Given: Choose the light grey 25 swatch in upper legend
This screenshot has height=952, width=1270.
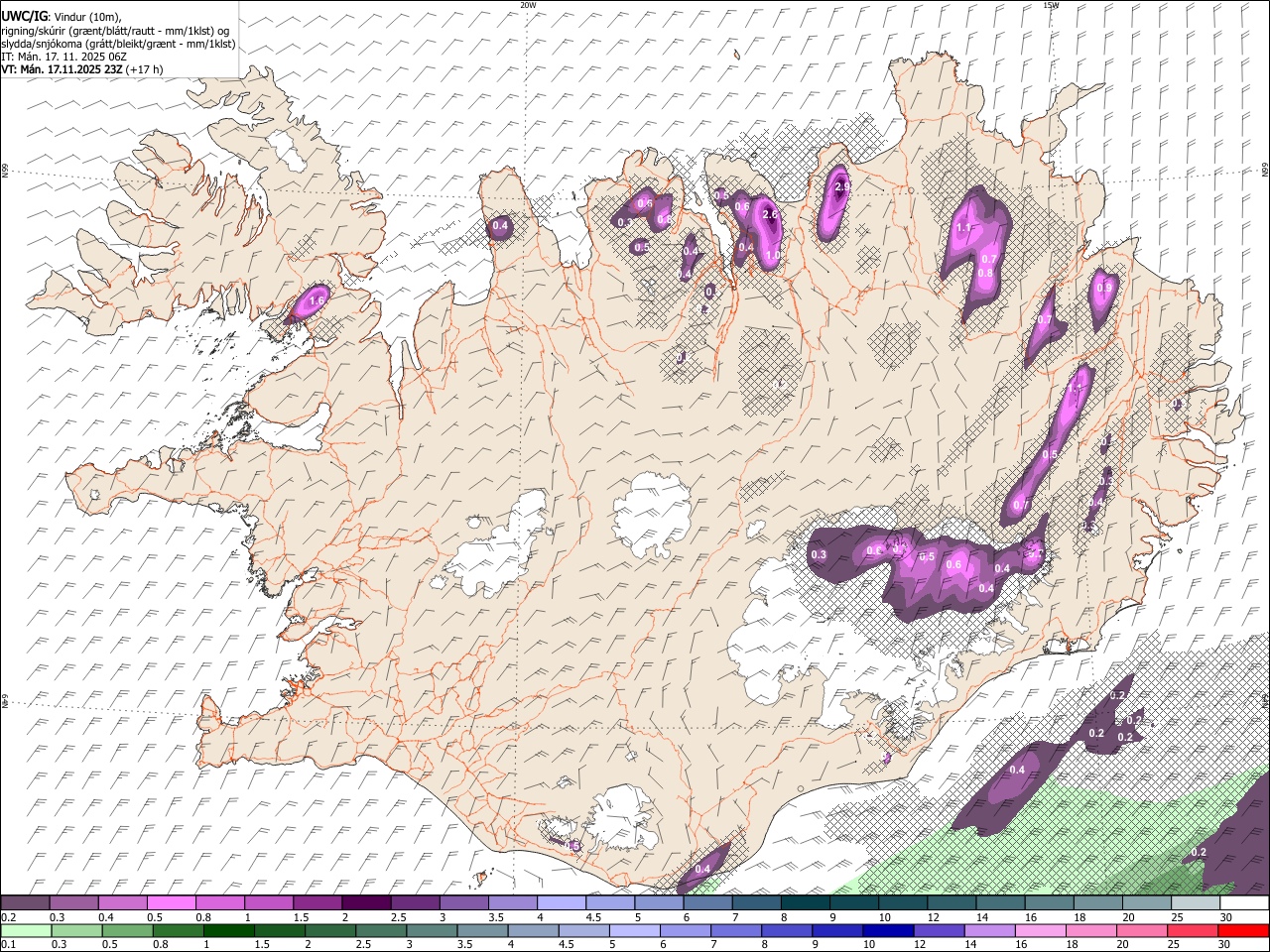Looking at the screenshot, I should pos(1196,903).
